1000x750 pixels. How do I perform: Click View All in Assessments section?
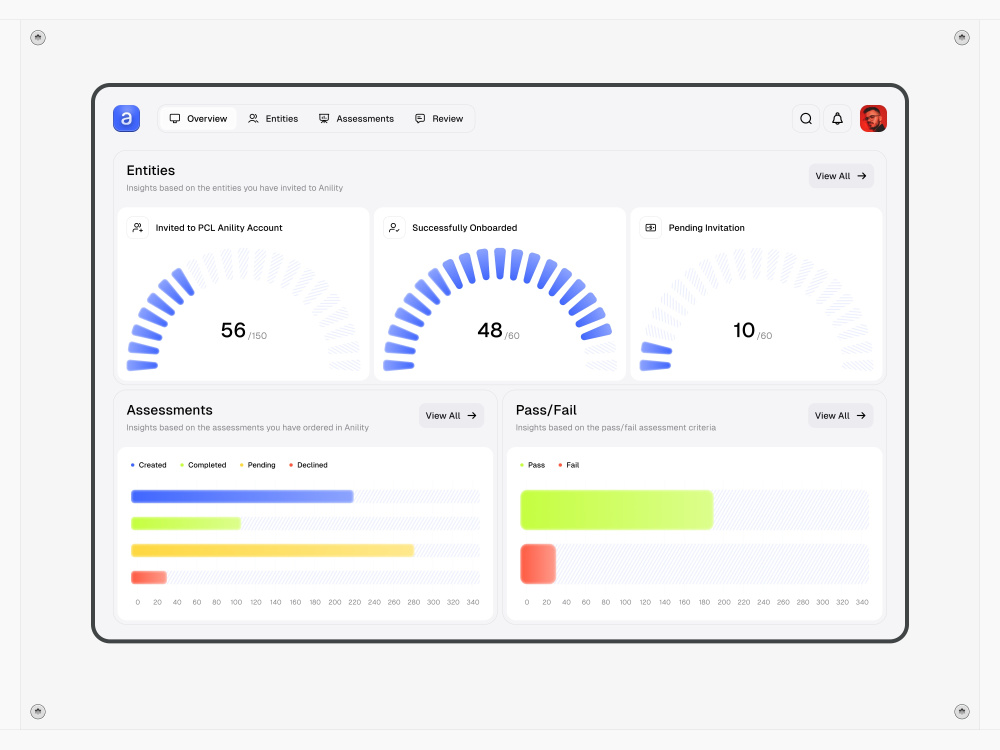(451, 416)
